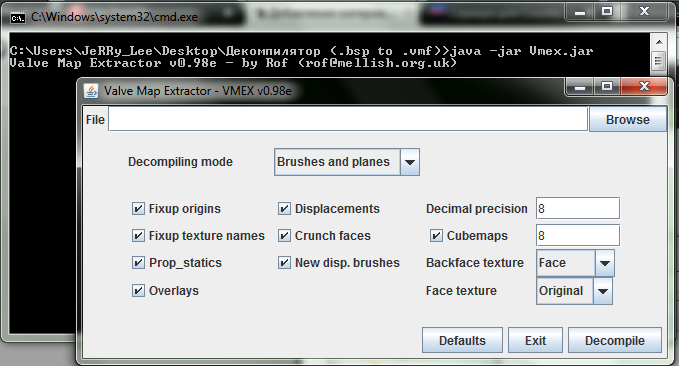This screenshot has height=366, width=679.
Task: Maximize the cmd.exe window
Action: [607, 12]
